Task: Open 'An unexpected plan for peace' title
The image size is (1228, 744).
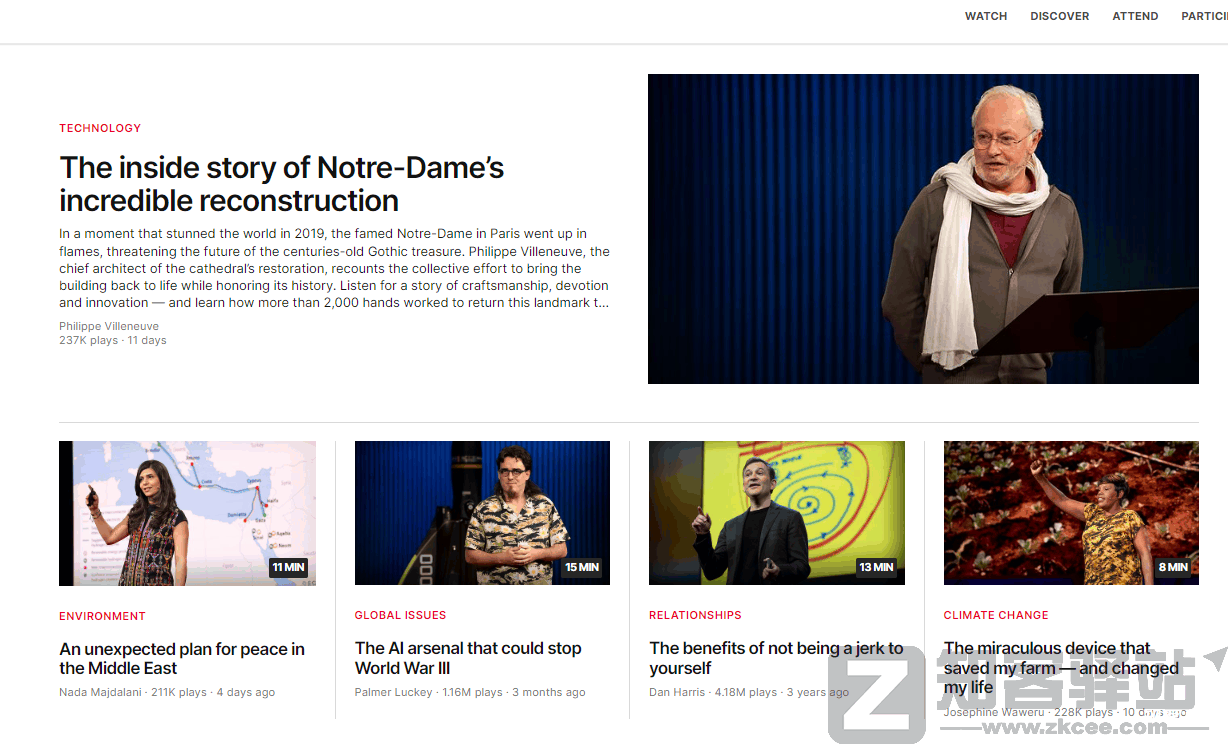Action: point(181,659)
